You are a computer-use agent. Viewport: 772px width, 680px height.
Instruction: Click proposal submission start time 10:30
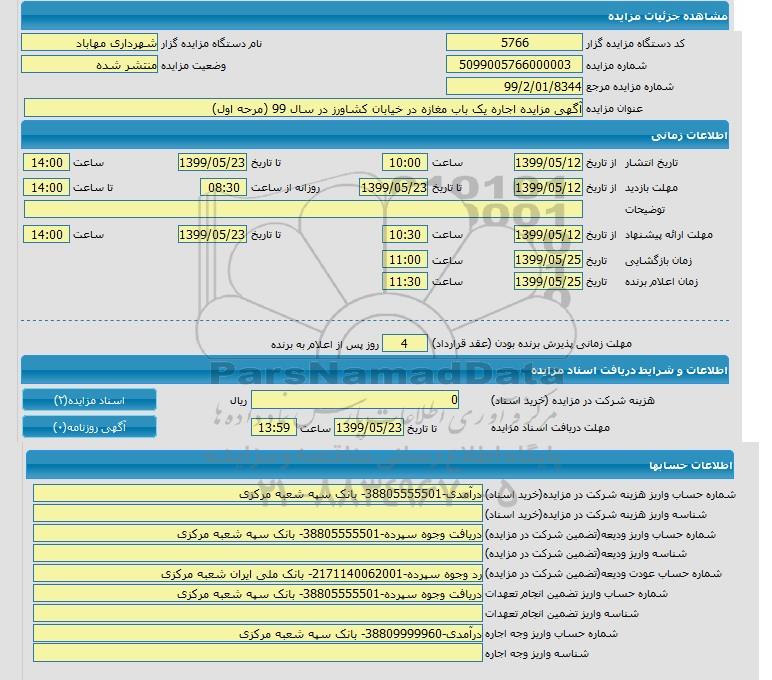pos(405,234)
